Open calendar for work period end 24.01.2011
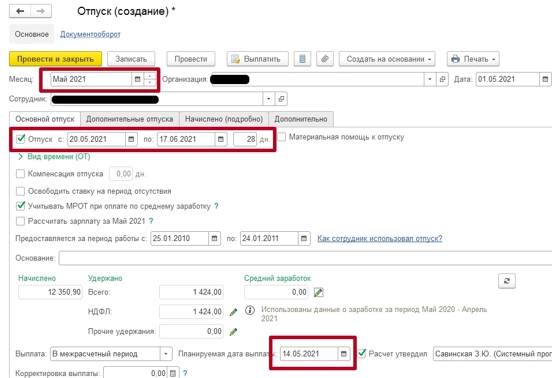The image size is (558, 378). [304, 238]
